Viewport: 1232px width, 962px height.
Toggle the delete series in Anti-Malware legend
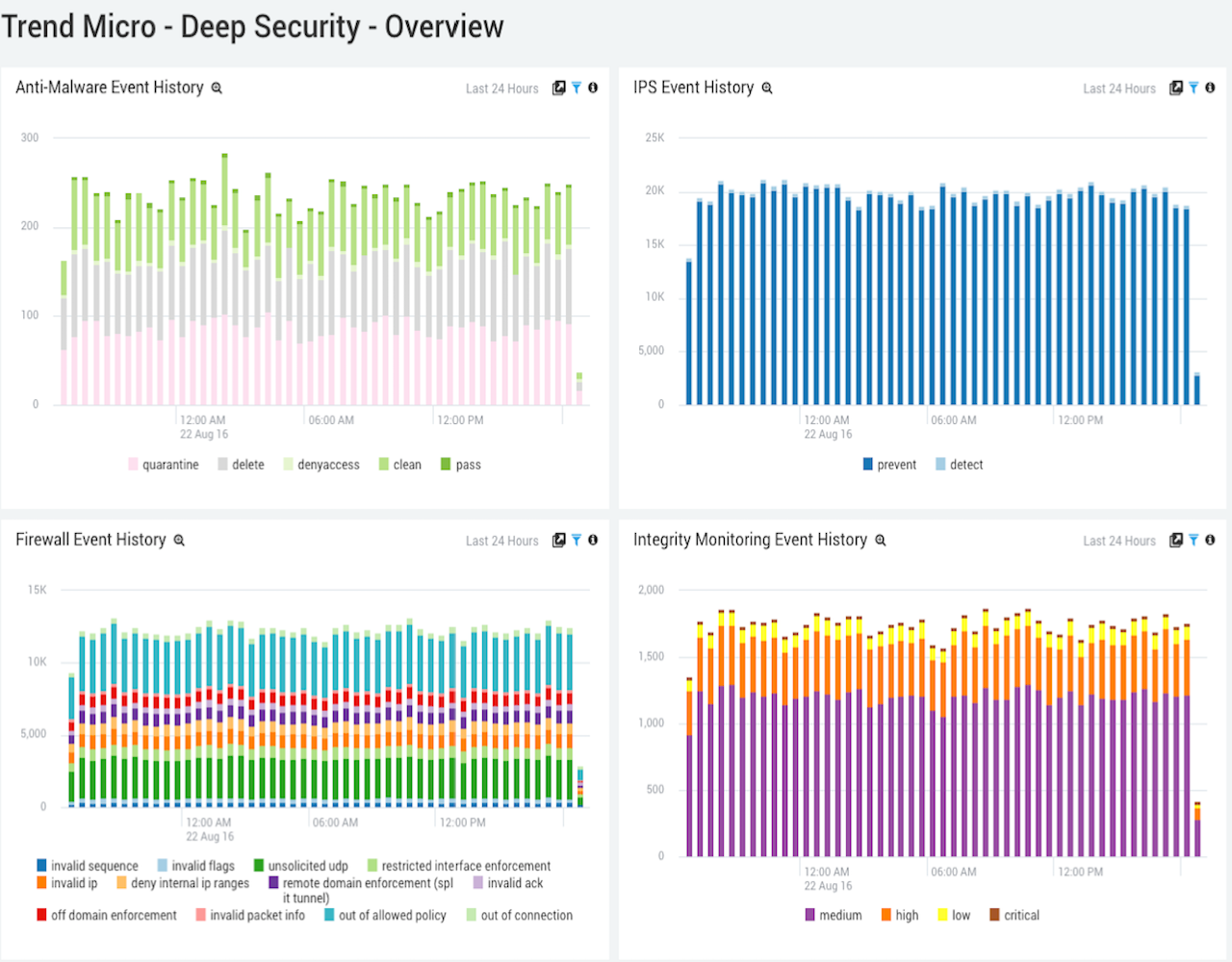coord(241,465)
